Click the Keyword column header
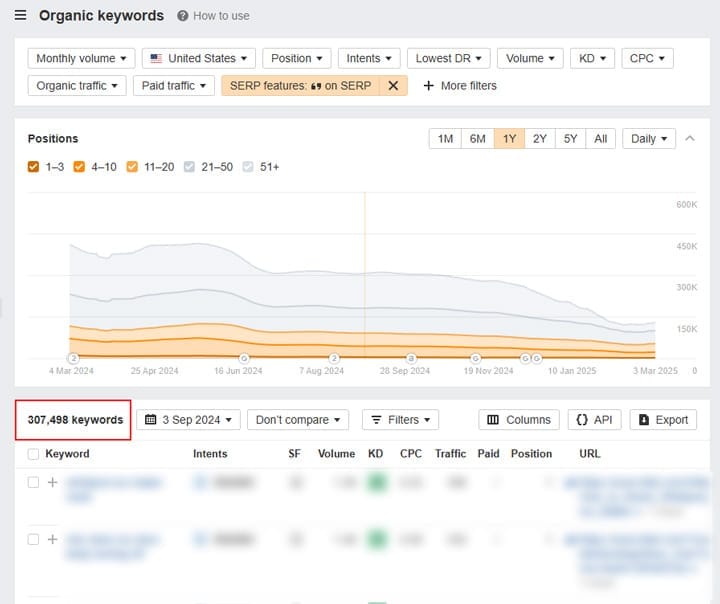This screenshot has height=604, width=720. [67, 454]
